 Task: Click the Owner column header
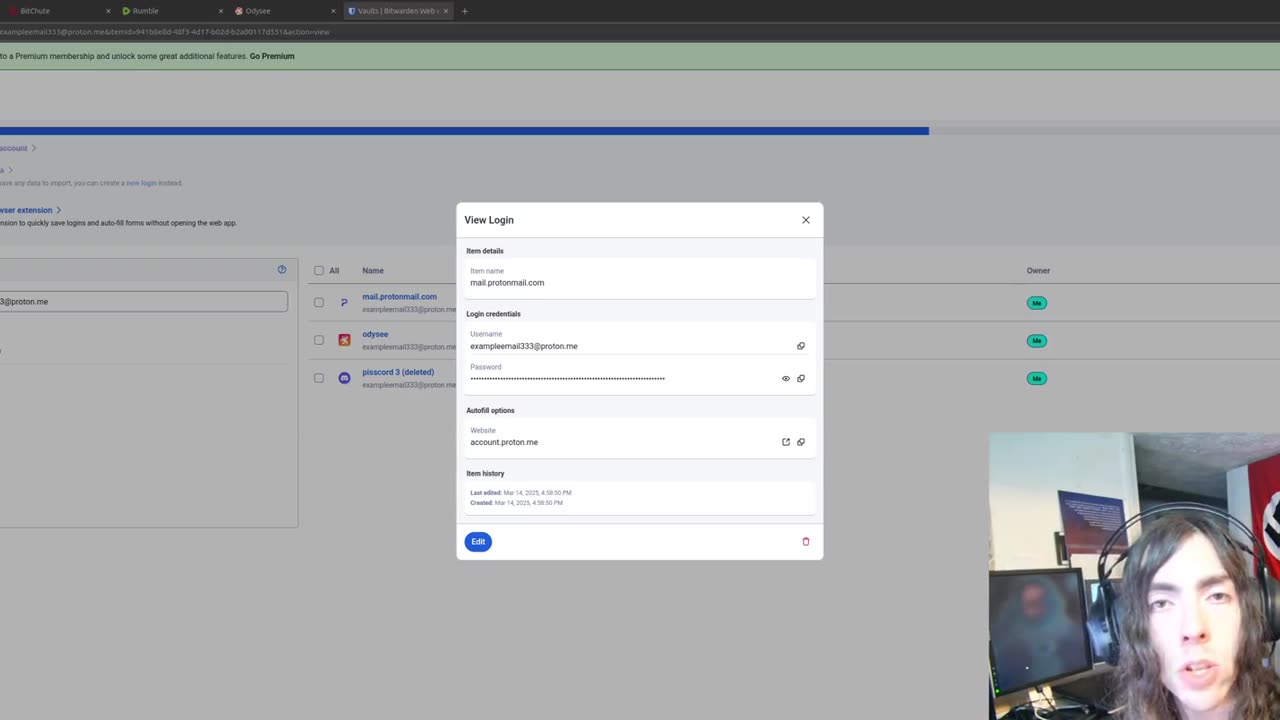(x=1038, y=270)
